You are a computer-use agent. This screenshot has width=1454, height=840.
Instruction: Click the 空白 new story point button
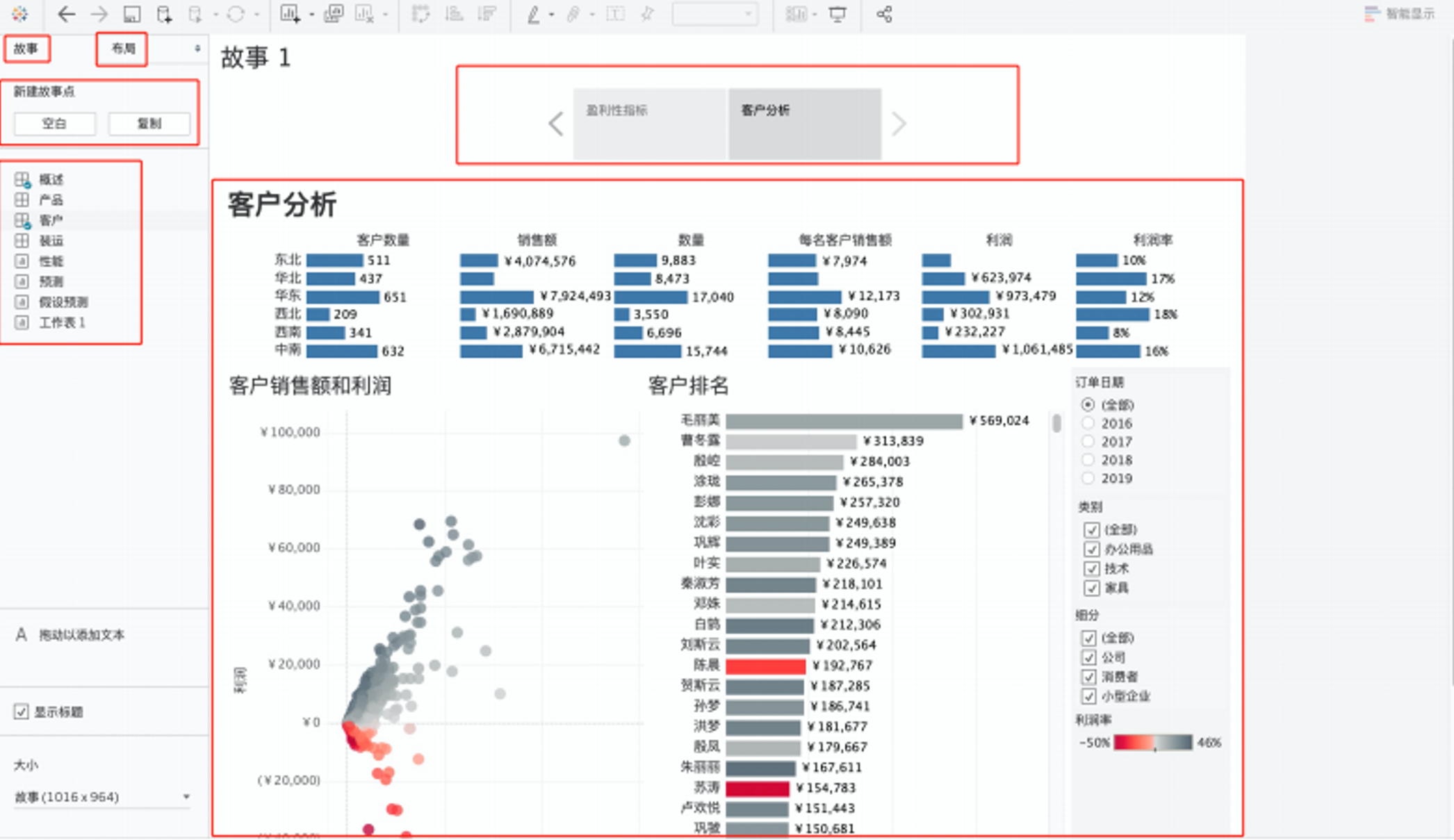pos(54,124)
